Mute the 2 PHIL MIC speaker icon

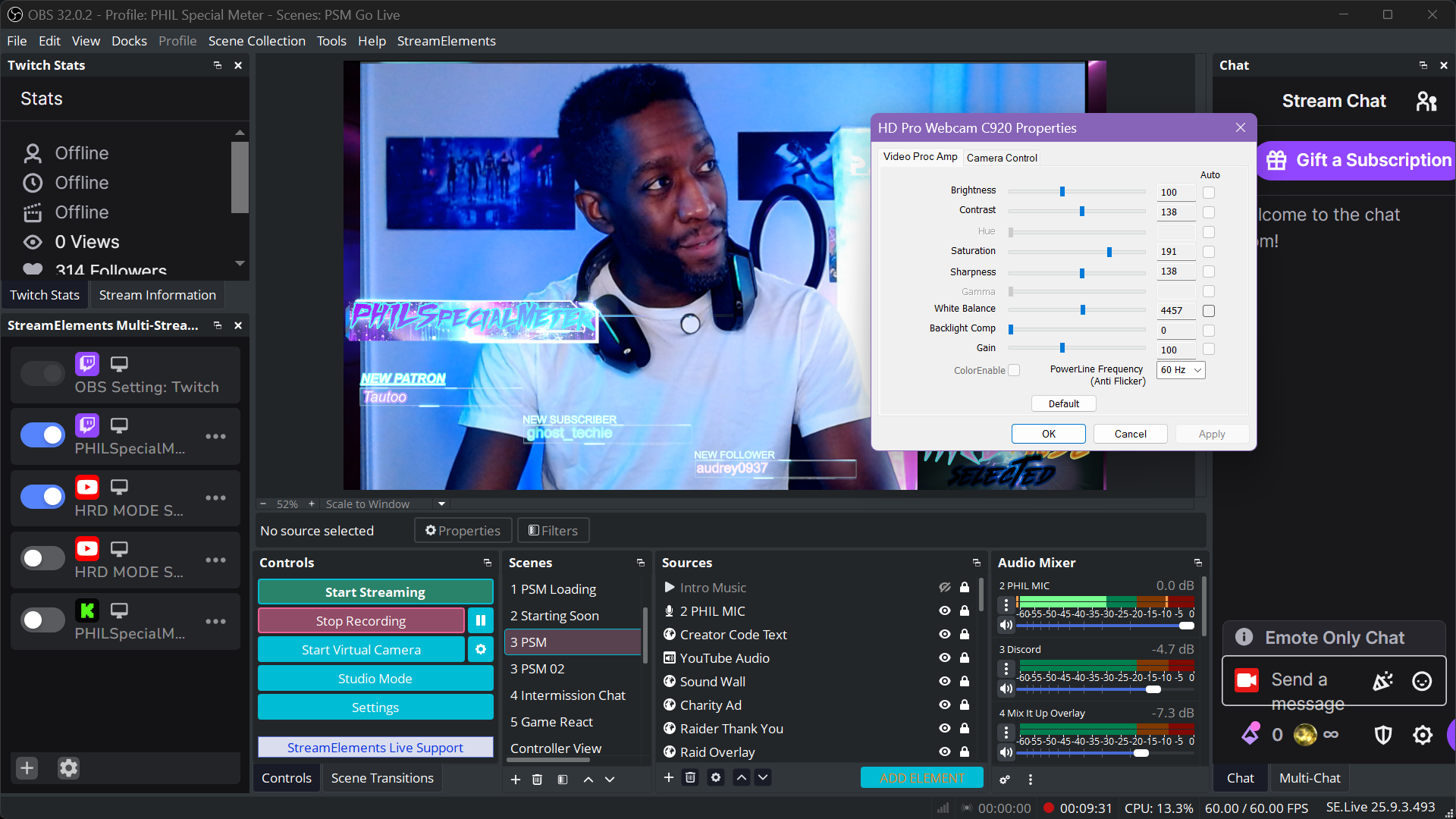coord(1006,626)
